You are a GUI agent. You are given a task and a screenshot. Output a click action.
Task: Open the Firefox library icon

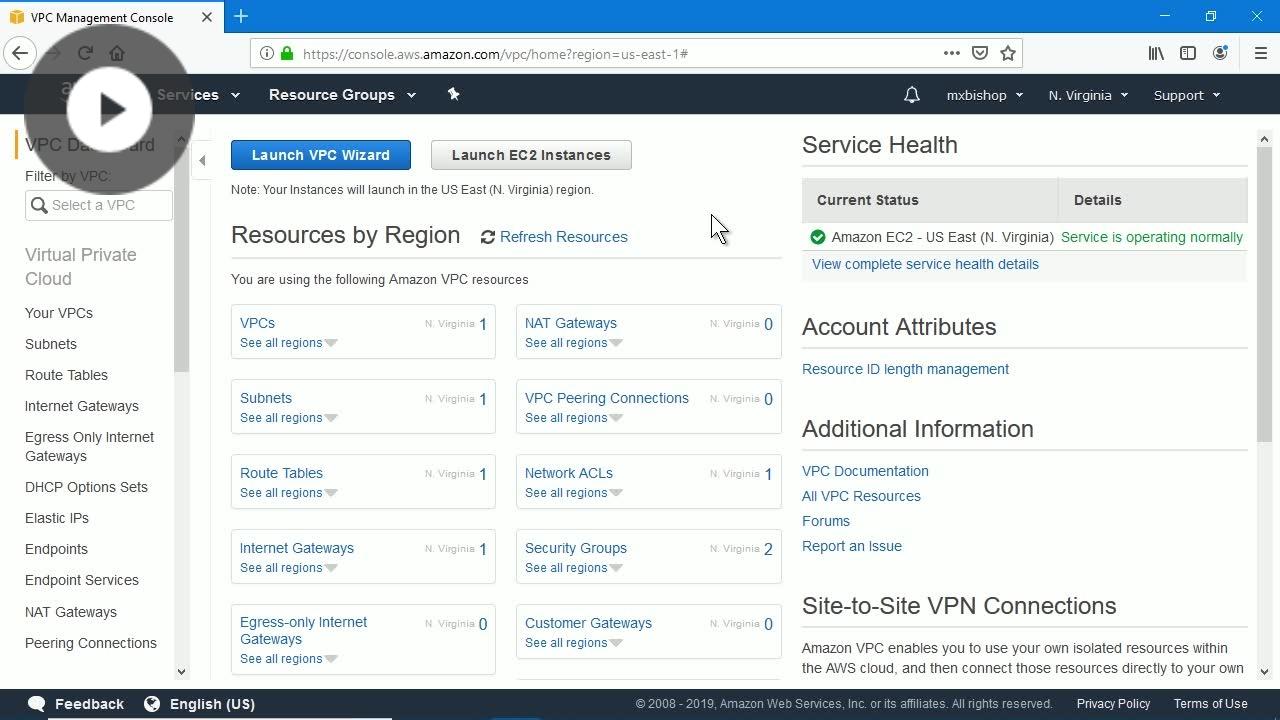pyautogui.click(x=1156, y=54)
